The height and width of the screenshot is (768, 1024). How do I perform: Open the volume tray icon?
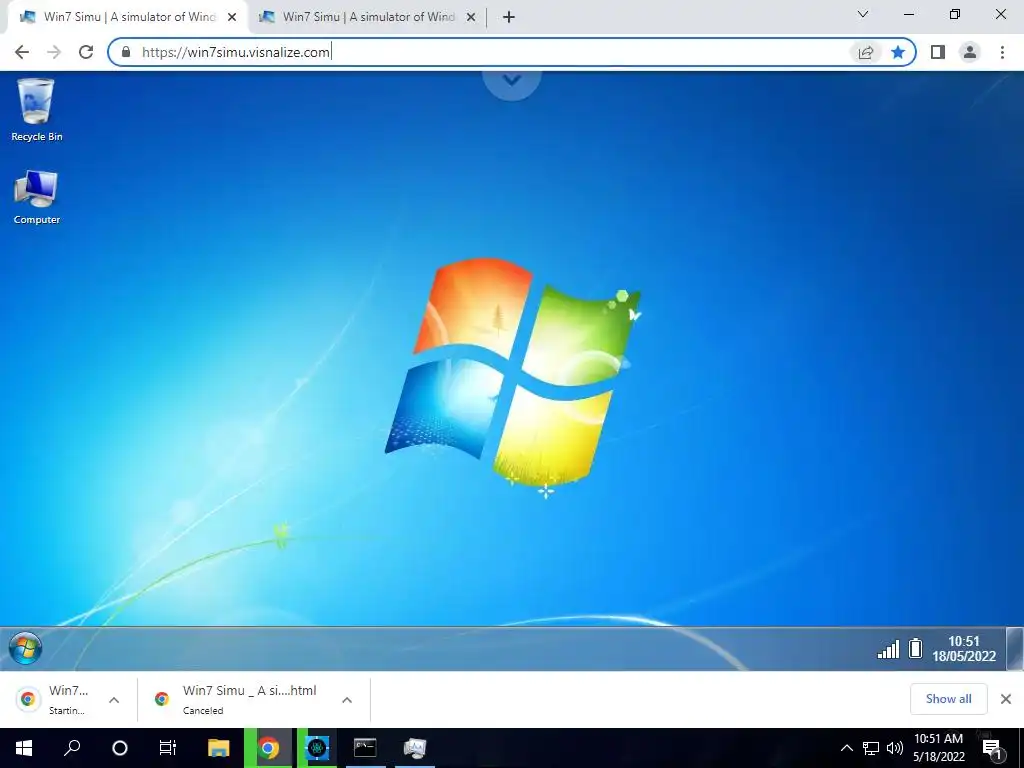click(895, 748)
